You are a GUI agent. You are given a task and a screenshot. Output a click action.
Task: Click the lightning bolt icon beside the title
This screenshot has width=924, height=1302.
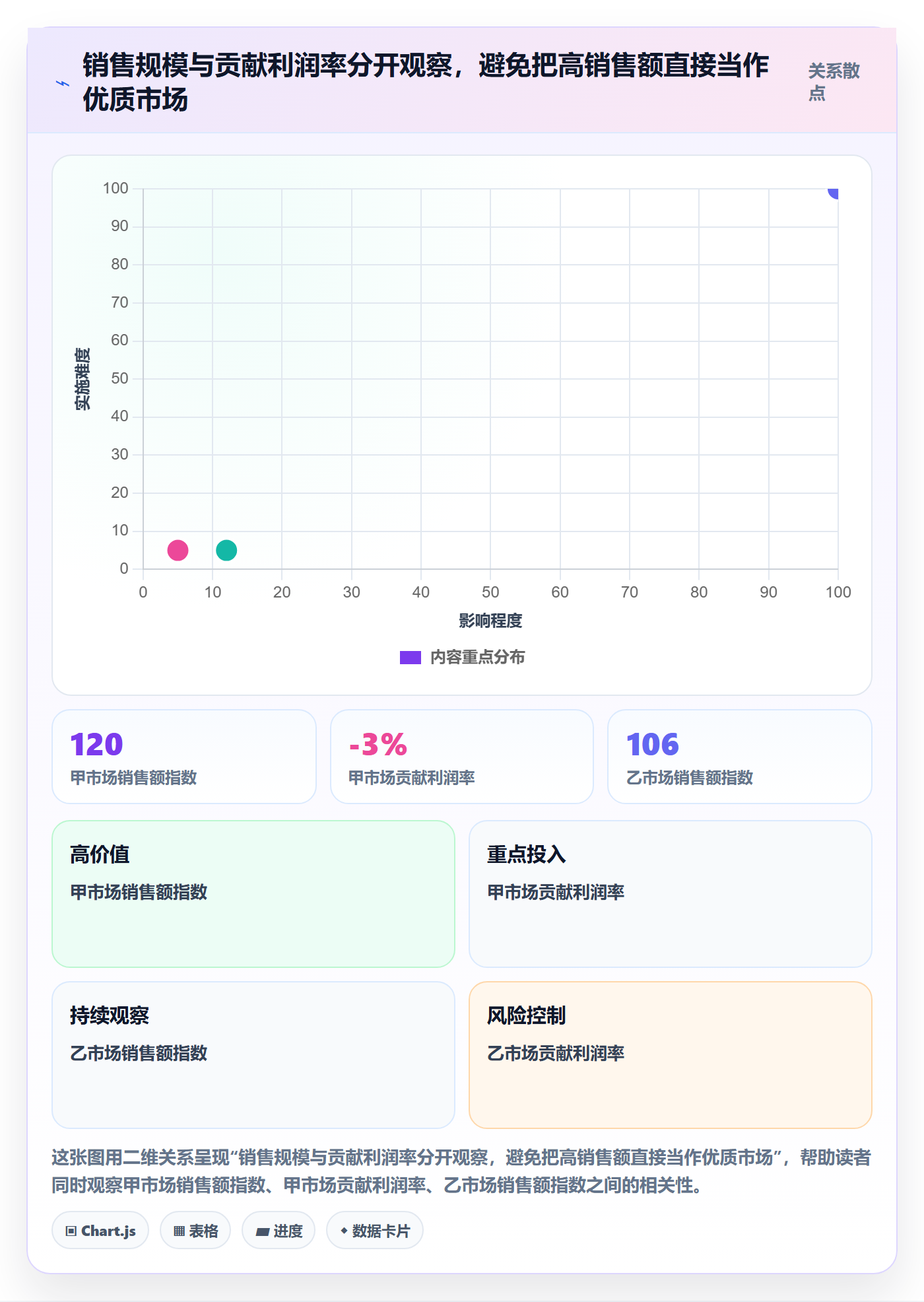click(x=63, y=83)
